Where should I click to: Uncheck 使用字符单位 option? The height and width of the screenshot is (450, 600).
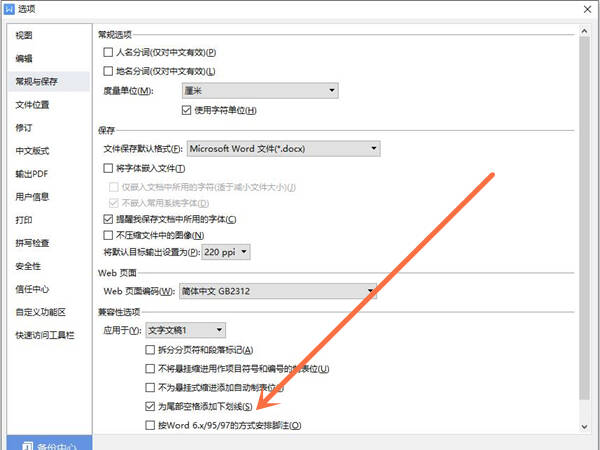186,110
